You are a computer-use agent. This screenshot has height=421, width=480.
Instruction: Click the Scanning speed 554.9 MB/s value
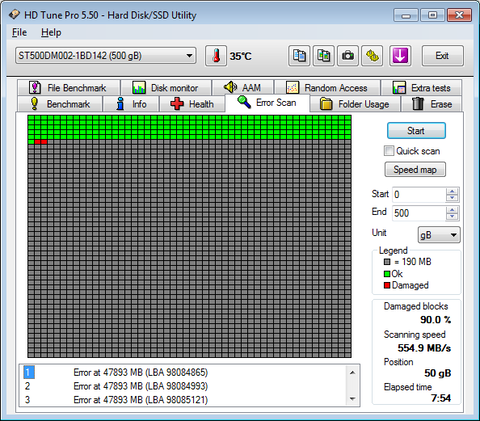(x=424, y=348)
